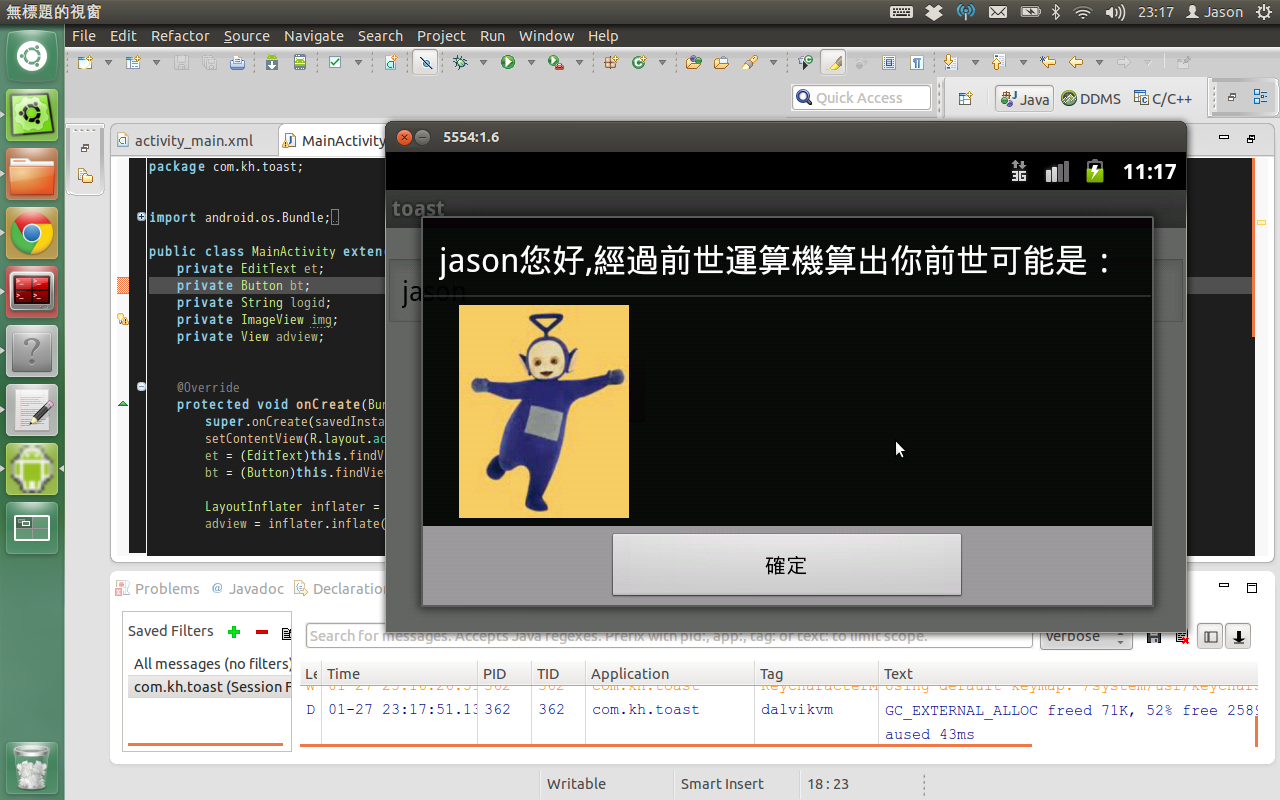Open the Navigate menu
Image resolution: width=1280 pixels, height=800 pixels.
[313, 35]
